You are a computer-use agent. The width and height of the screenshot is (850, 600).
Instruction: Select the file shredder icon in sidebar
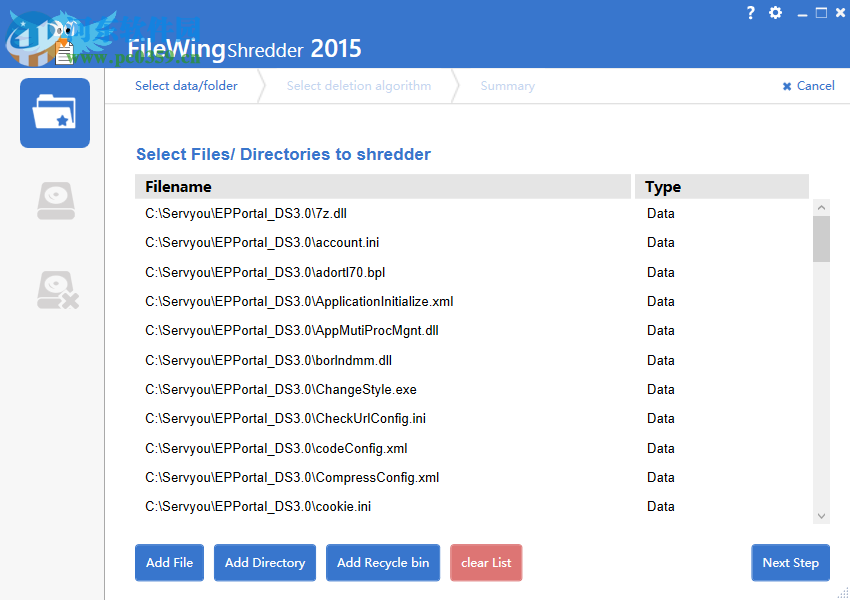click(x=54, y=112)
